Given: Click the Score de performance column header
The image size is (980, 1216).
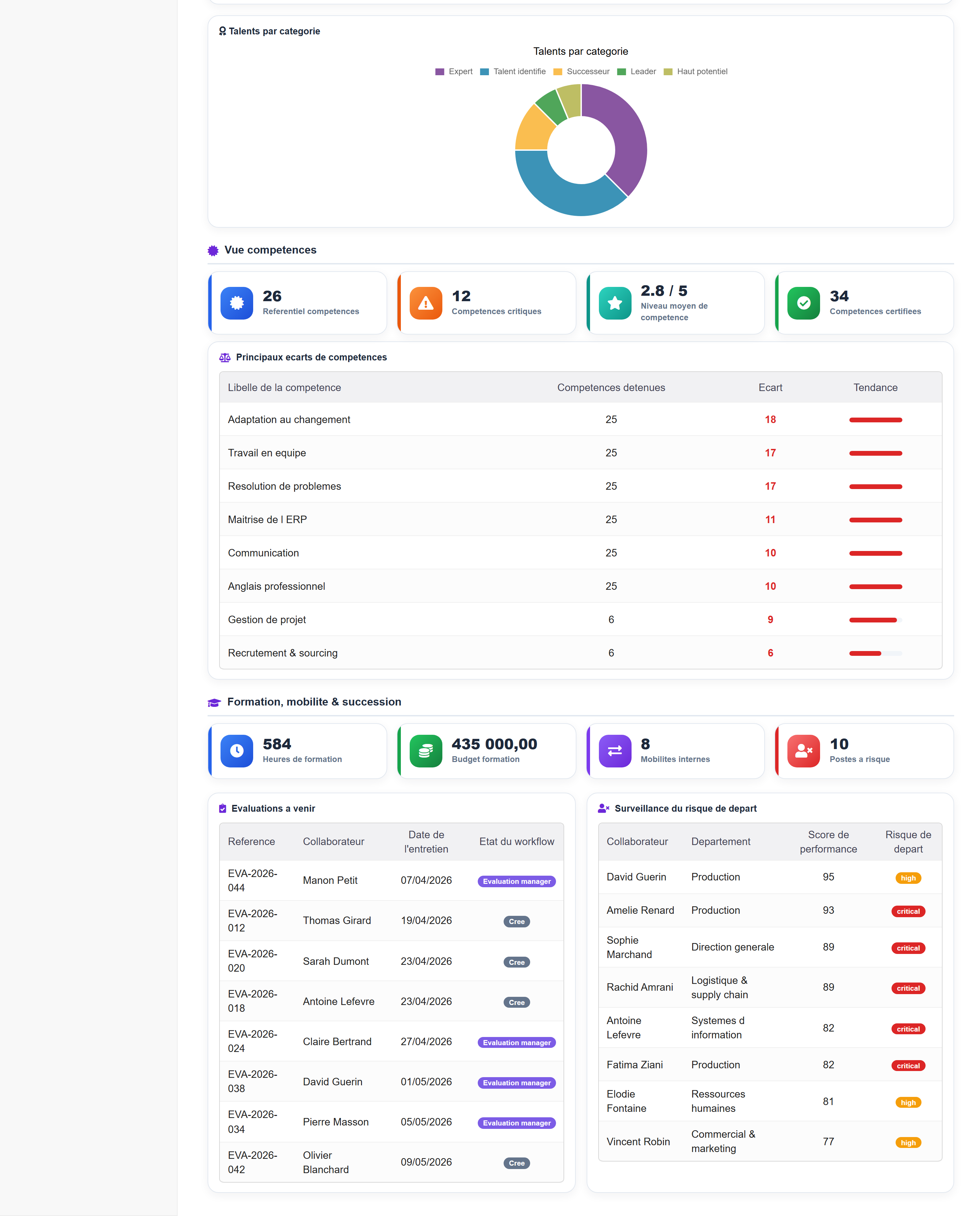Looking at the screenshot, I should pyautogui.click(x=828, y=842).
